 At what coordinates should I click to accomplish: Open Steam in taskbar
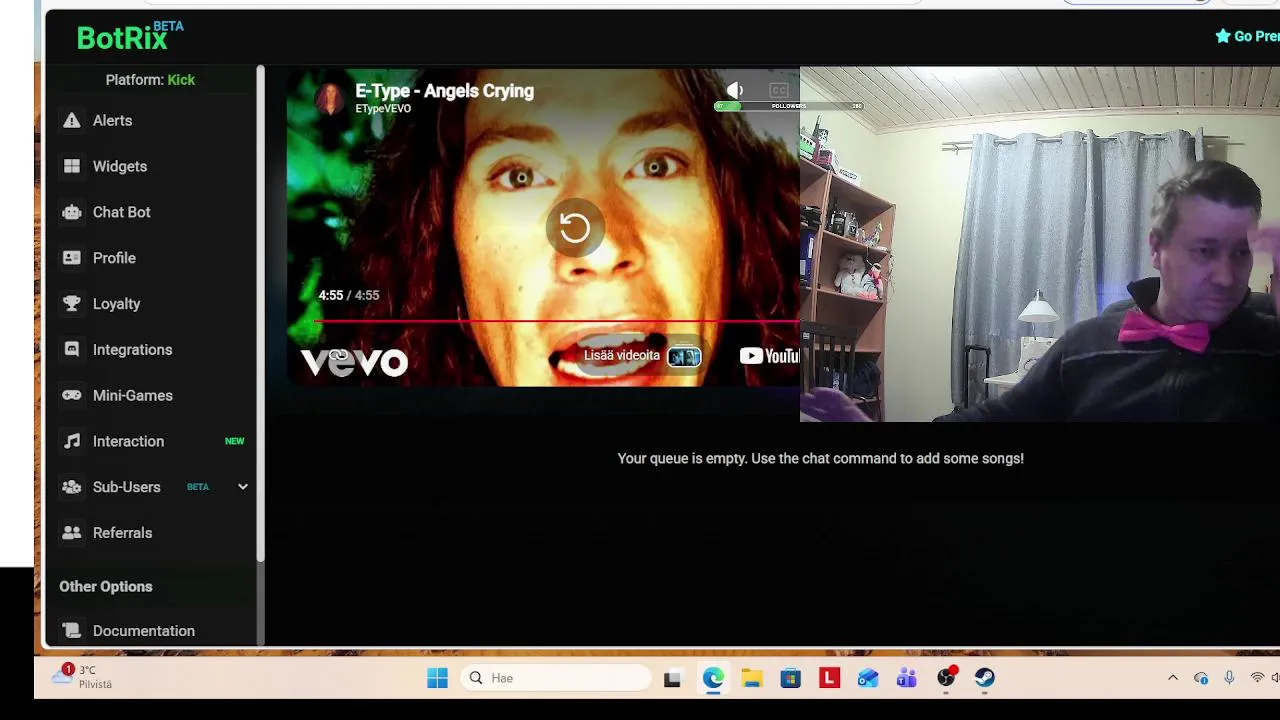[985, 678]
